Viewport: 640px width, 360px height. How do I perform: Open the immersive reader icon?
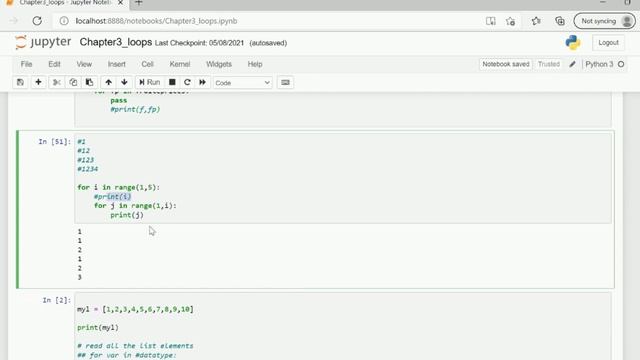coord(491,21)
